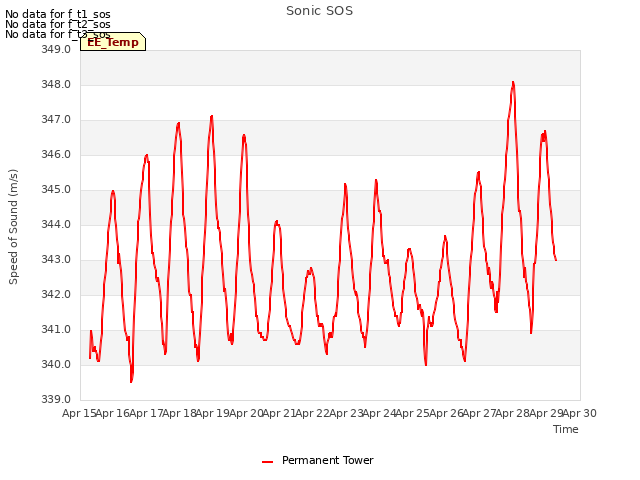Click the curve's final point near Apr 29
The height and width of the screenshot is (480, 640).
[x=556, y=260]
